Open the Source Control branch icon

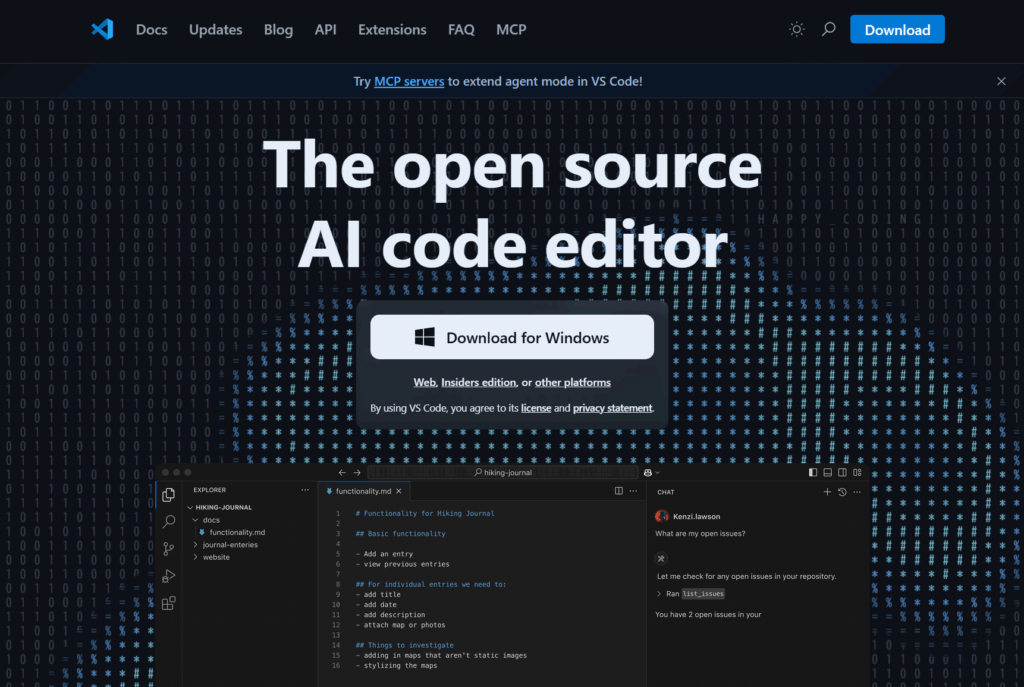tap(168, 549)
